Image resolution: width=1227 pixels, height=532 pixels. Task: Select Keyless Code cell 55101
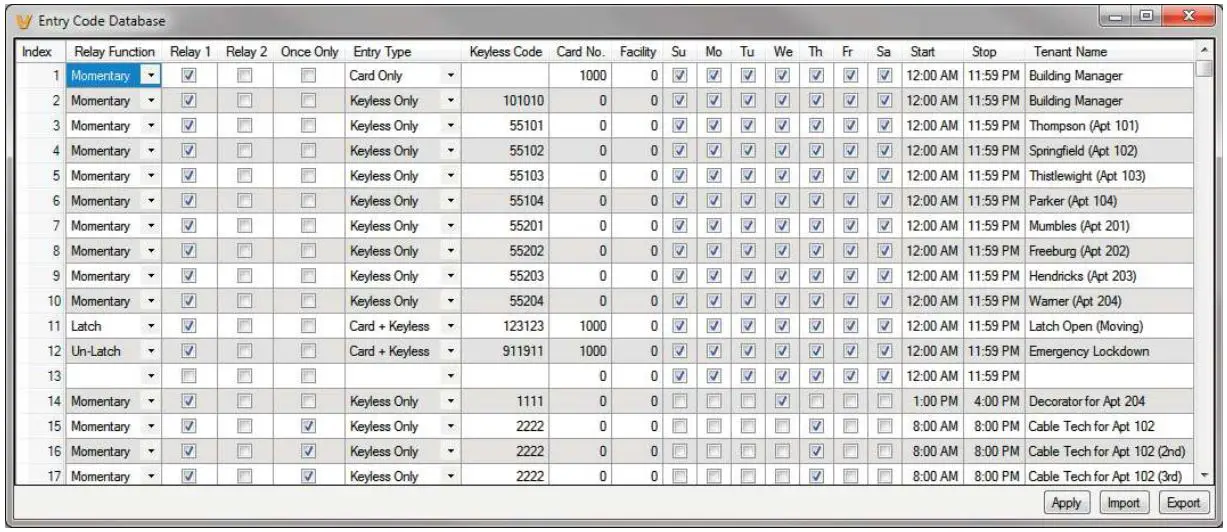(504, 126)
